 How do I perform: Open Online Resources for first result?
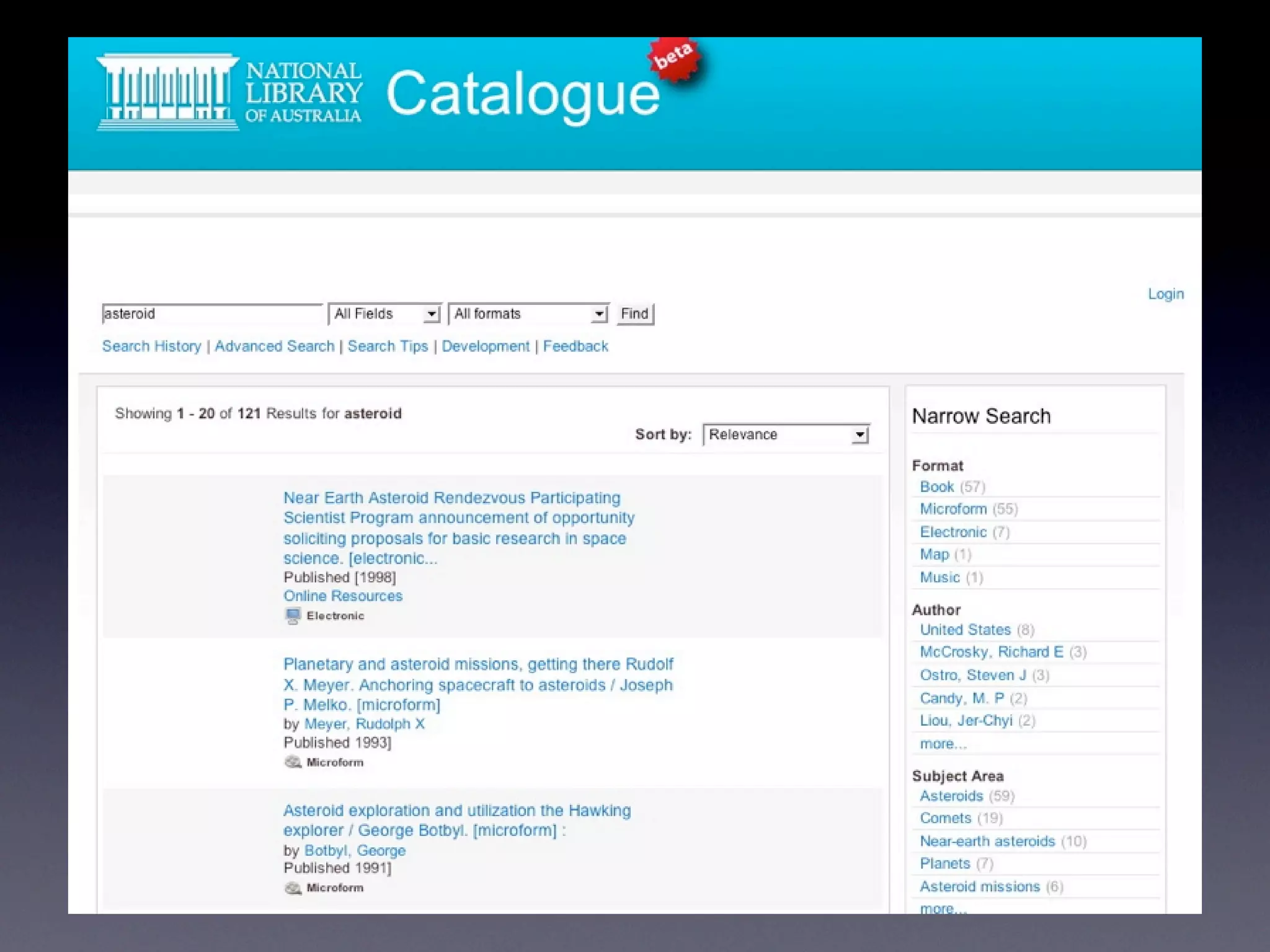[343, 596]
